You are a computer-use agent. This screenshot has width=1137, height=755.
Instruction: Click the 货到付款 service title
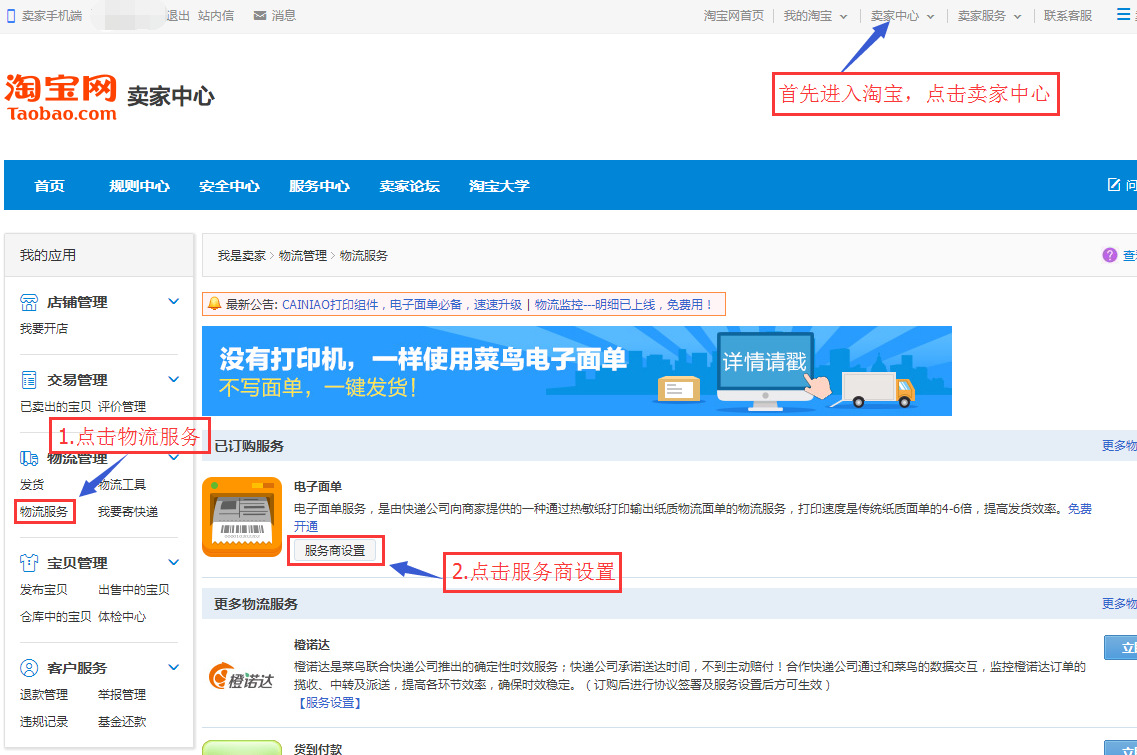[318, 748]
